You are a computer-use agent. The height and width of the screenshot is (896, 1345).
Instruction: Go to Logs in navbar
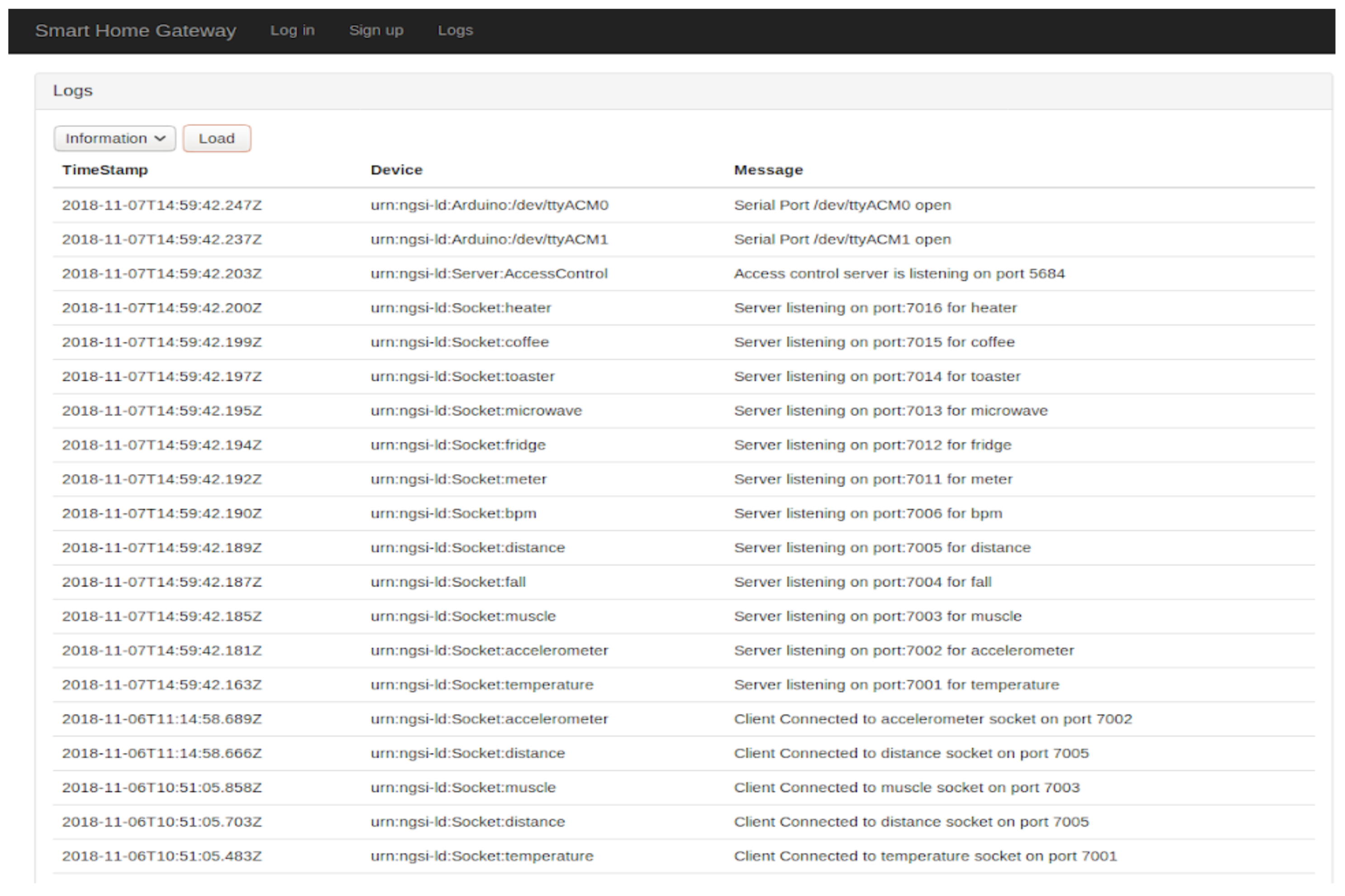point(455,30)
